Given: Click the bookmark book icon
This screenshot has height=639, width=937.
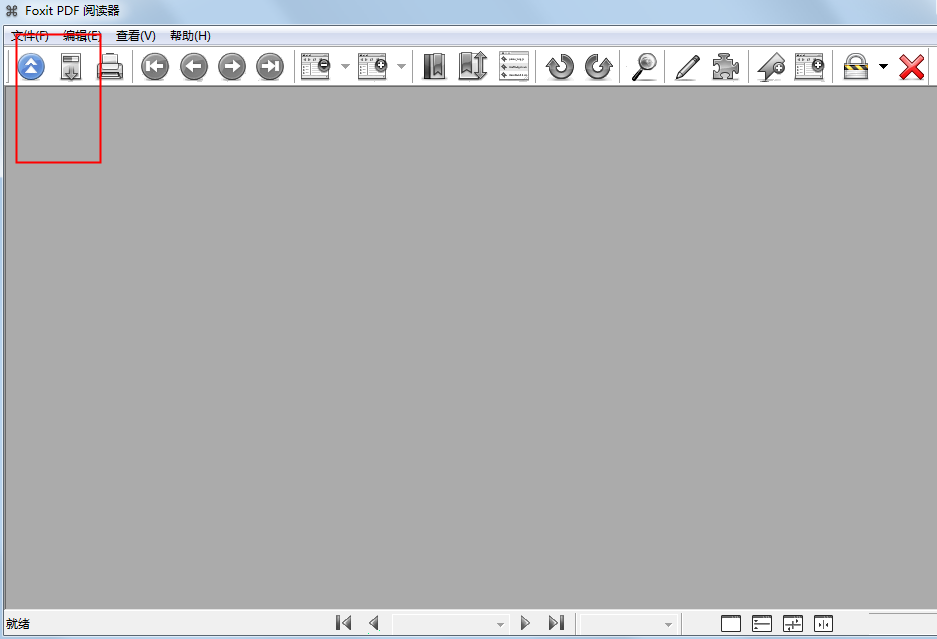Looking at the screenshot, I should click(434, 66).
